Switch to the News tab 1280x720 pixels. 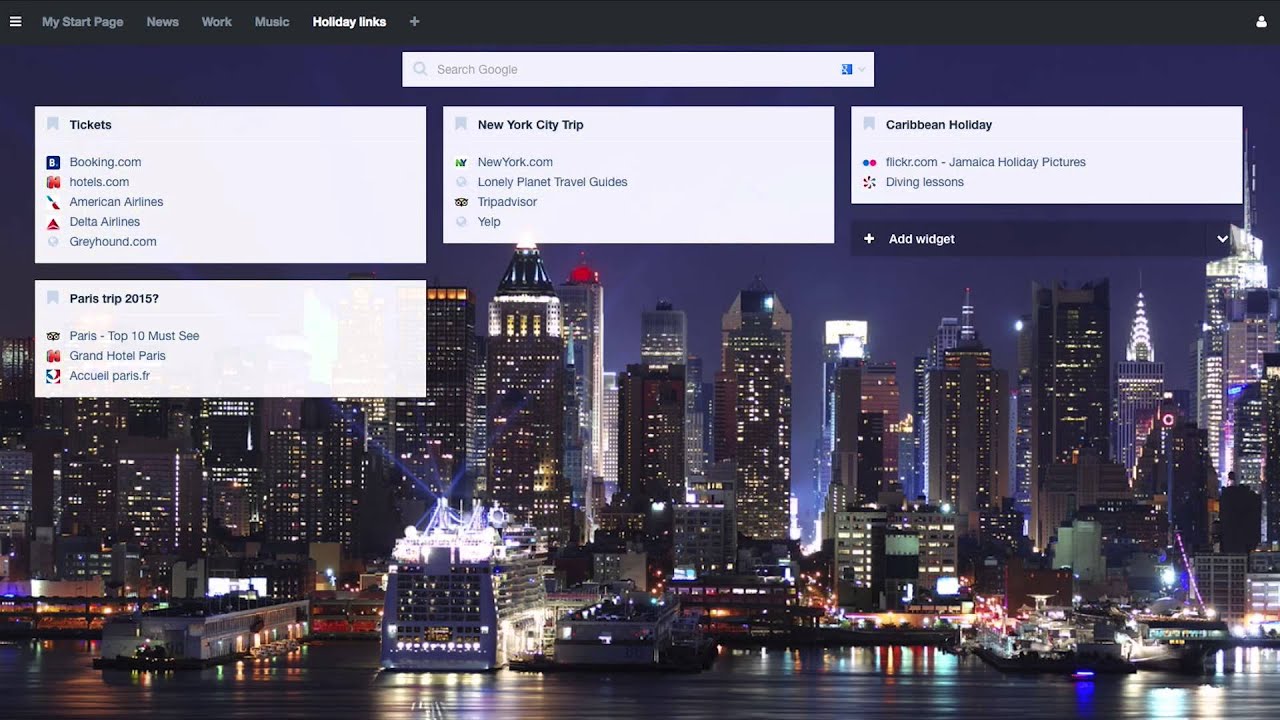162,21
